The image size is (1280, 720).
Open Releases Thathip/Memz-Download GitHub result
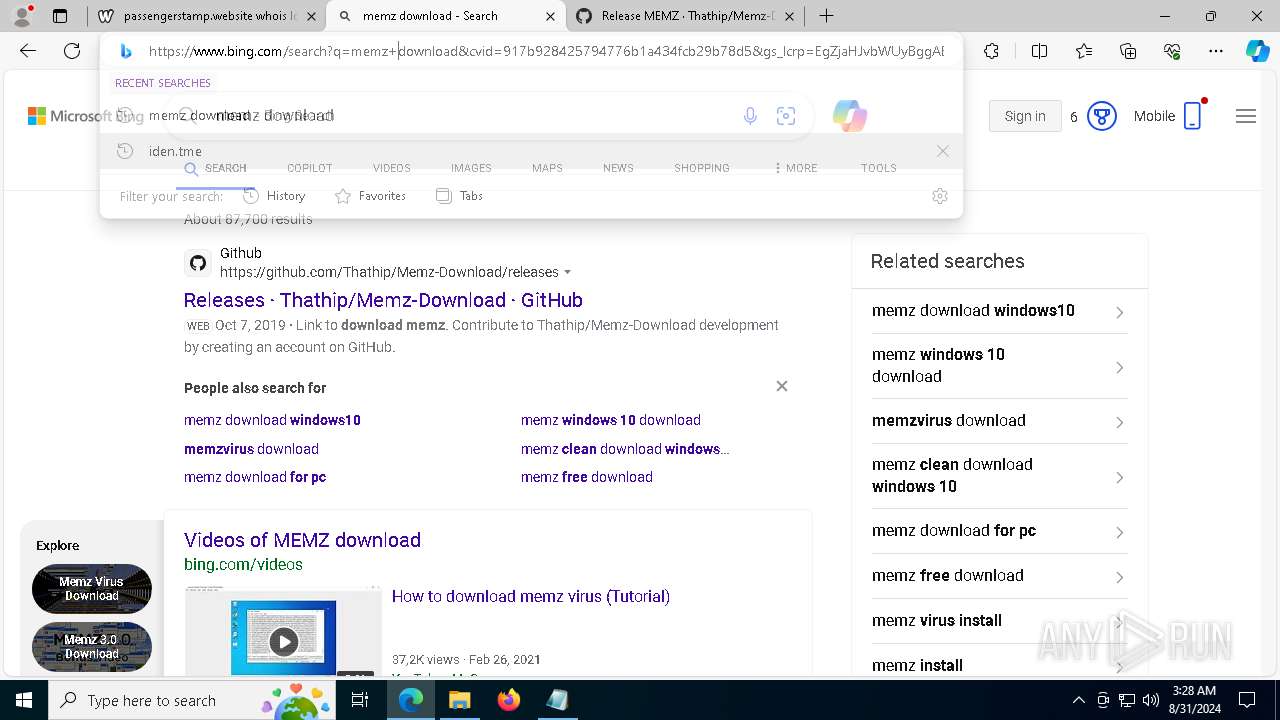(383, 300)
